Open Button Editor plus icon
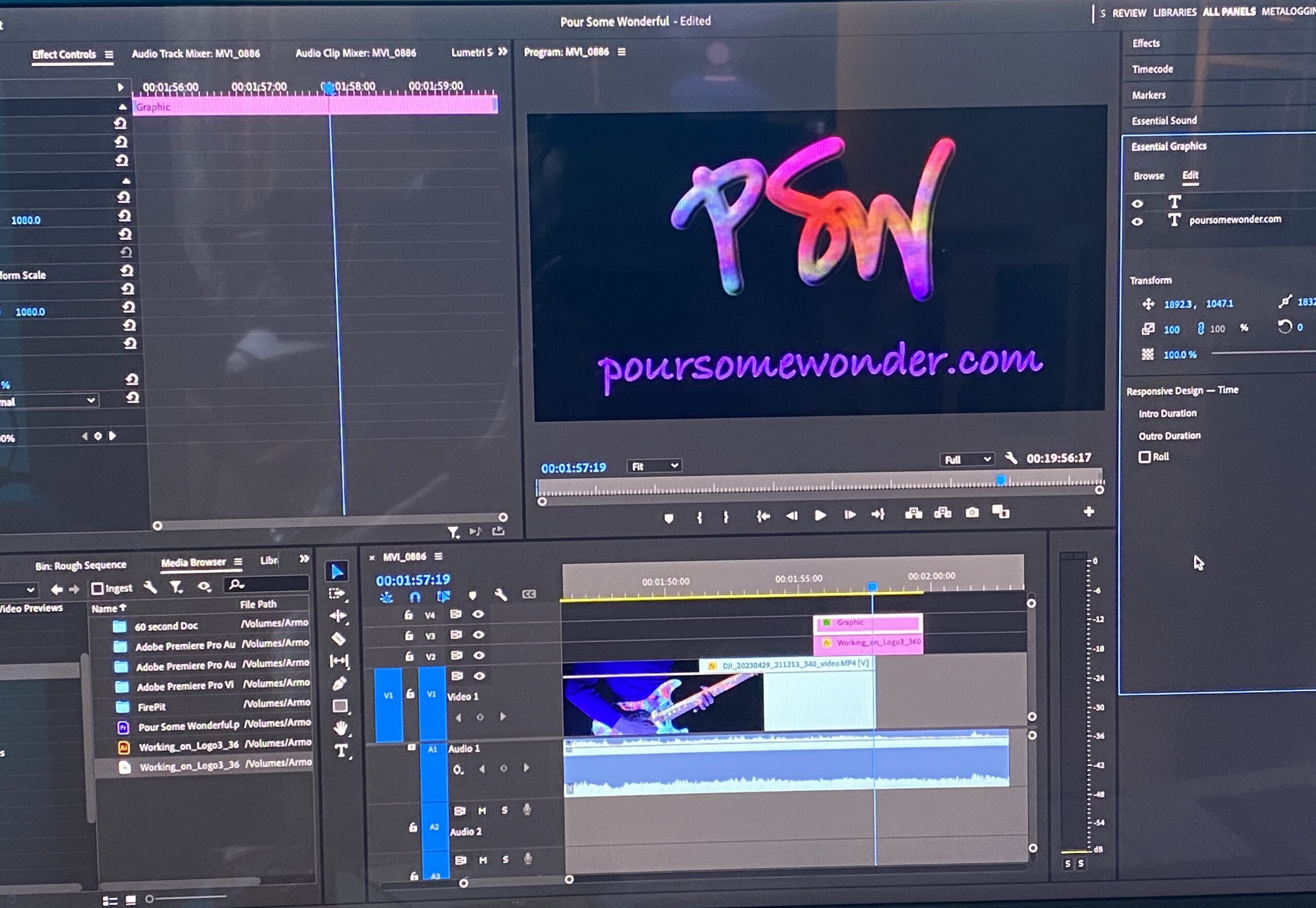Screen dimensions: 1316x908 1088,512
